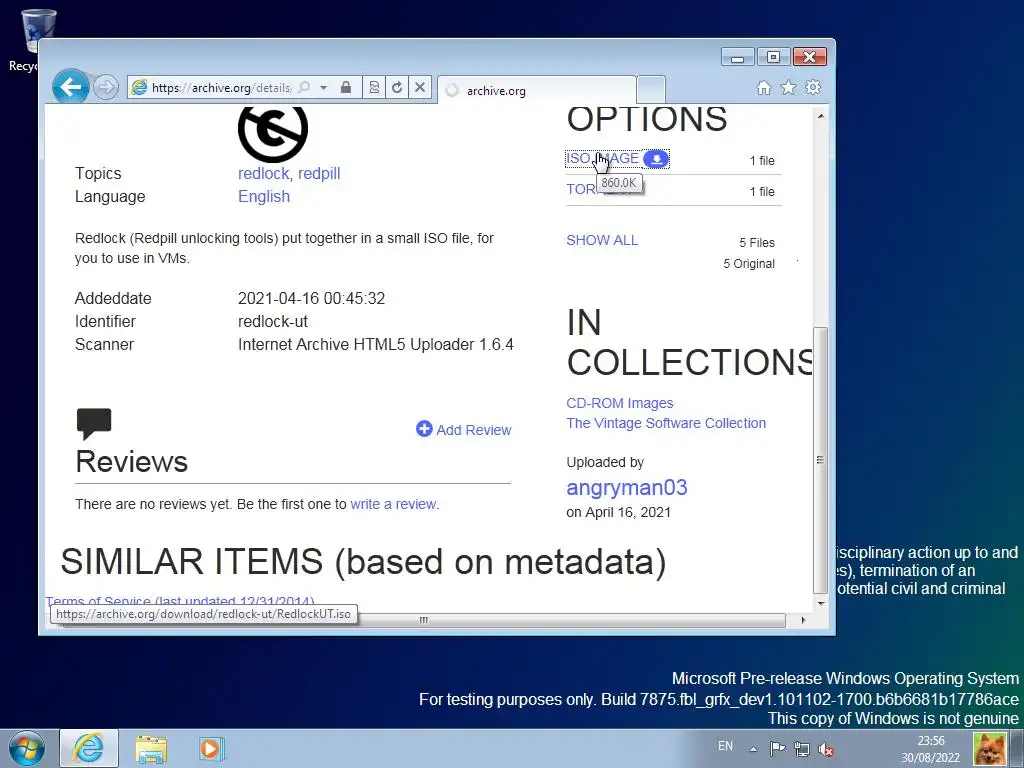Click the vertical scrollbar thumb

click(821, 460)
